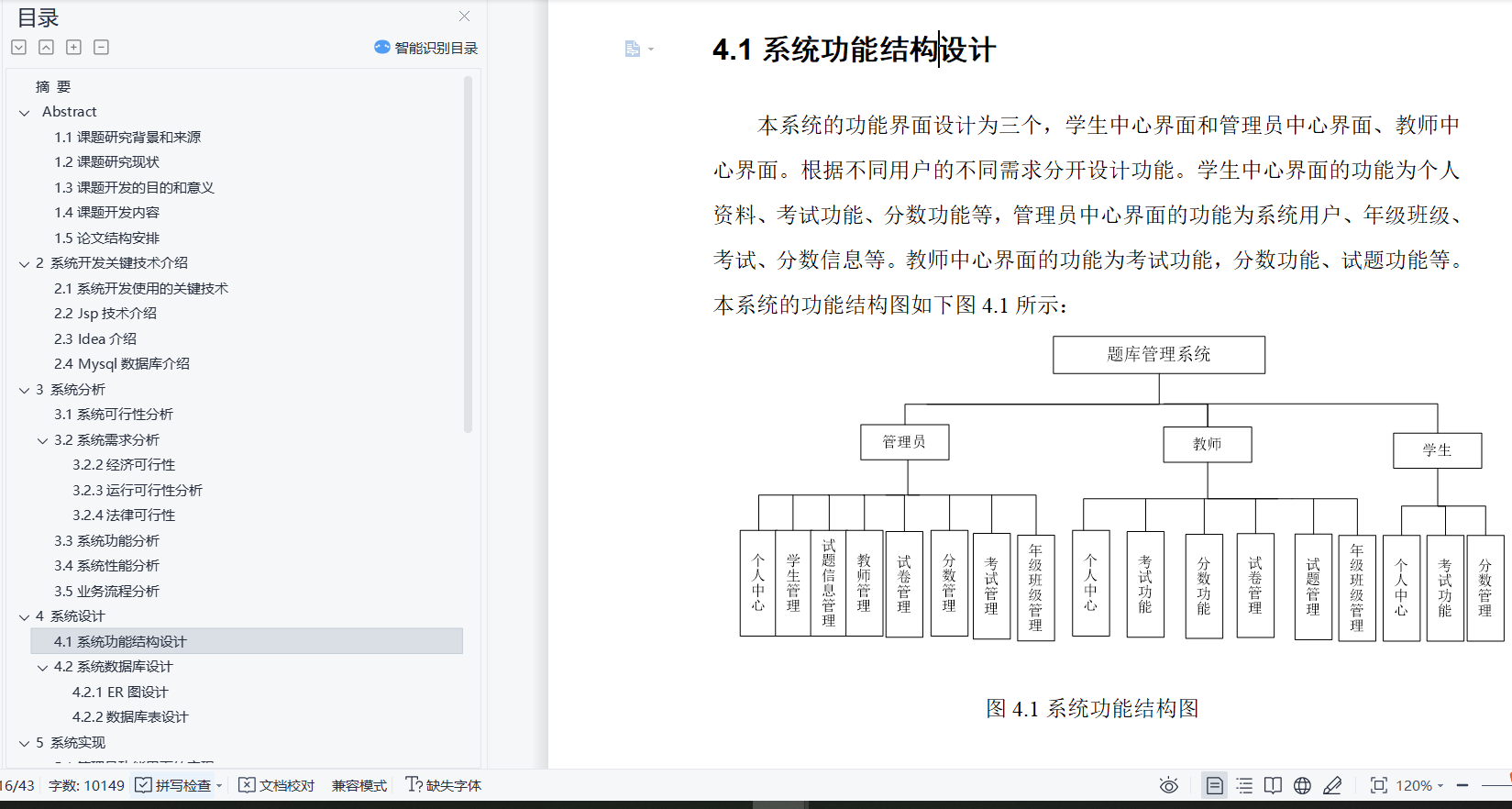Go to heading 2.1 系统开发使用的关键技术
The height and width of the screenshot is (809, 1512).
click(x=141, y=288)
